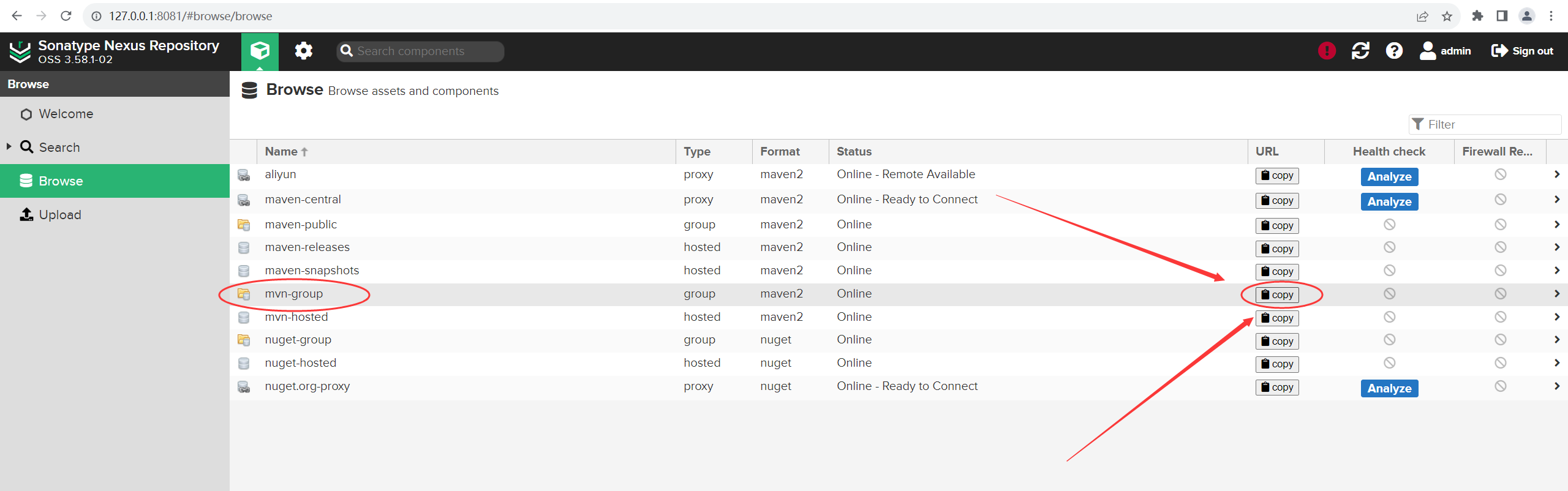1568x491 pixels.
Task: Open the browser extensions puzzle icon
Action: pyautogui.click(x=1477, y=16)
